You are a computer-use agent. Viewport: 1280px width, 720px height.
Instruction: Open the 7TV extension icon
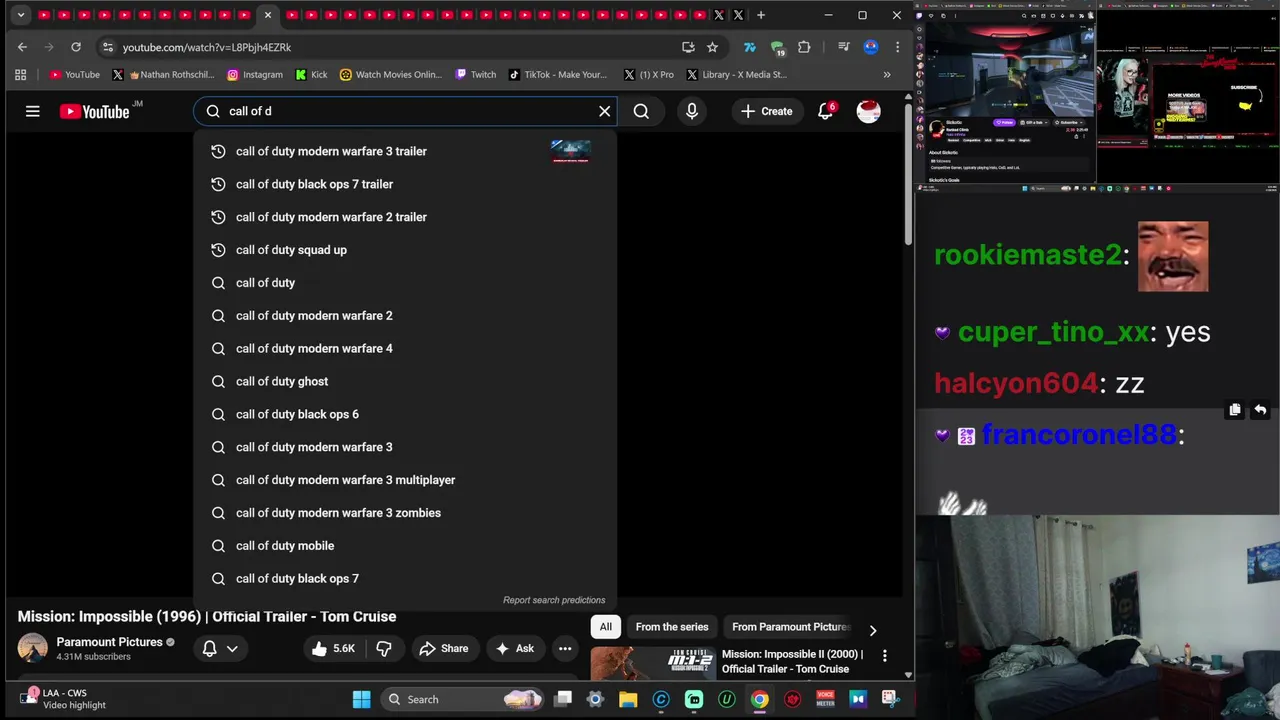(749, 47)
